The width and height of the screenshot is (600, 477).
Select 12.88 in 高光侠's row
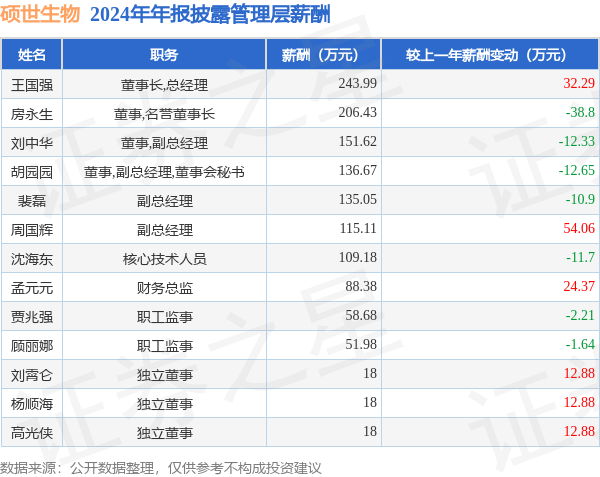click(x=579, y=432)
